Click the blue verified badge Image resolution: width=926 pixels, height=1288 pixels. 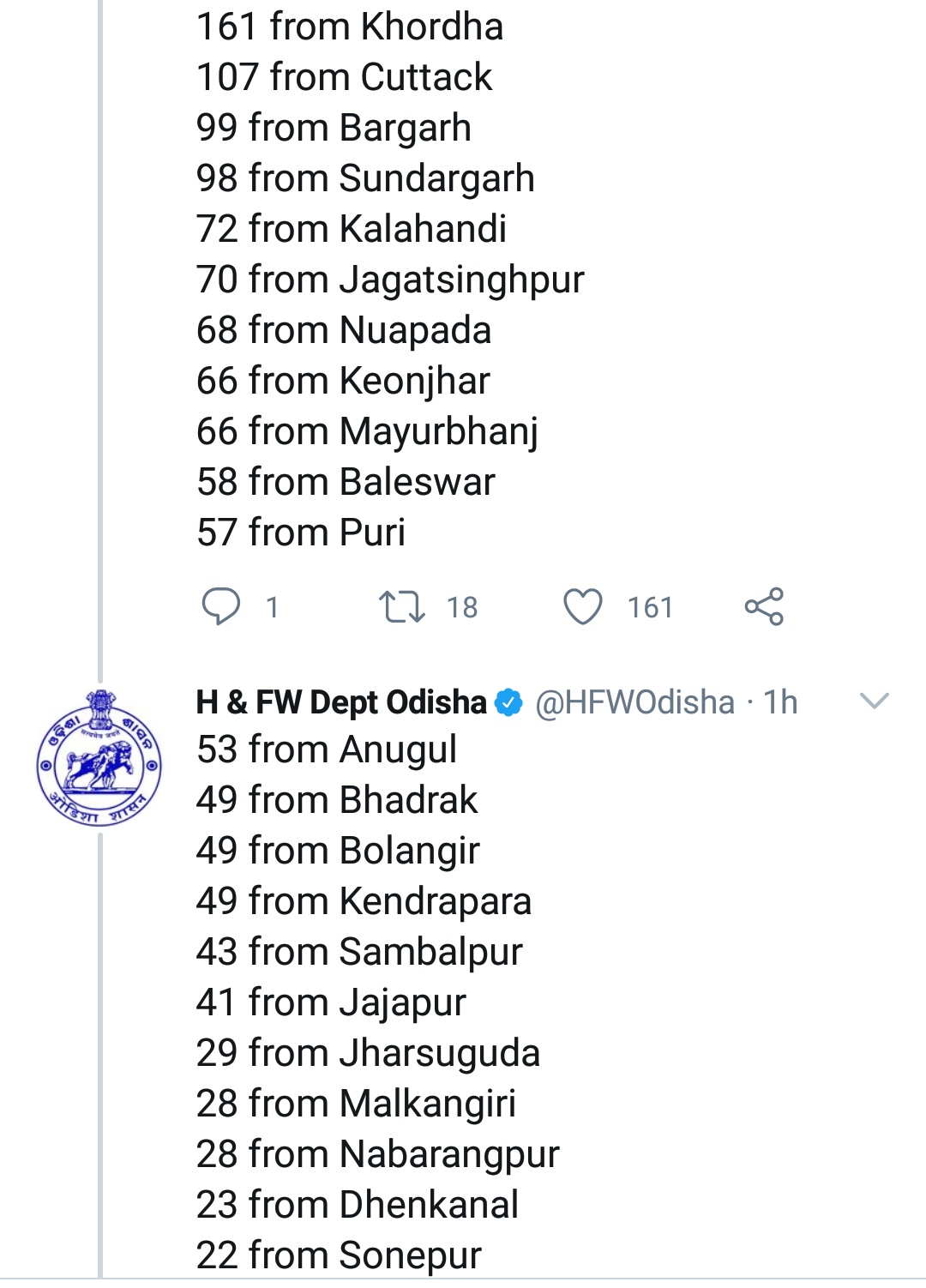[x=509, y=702]
